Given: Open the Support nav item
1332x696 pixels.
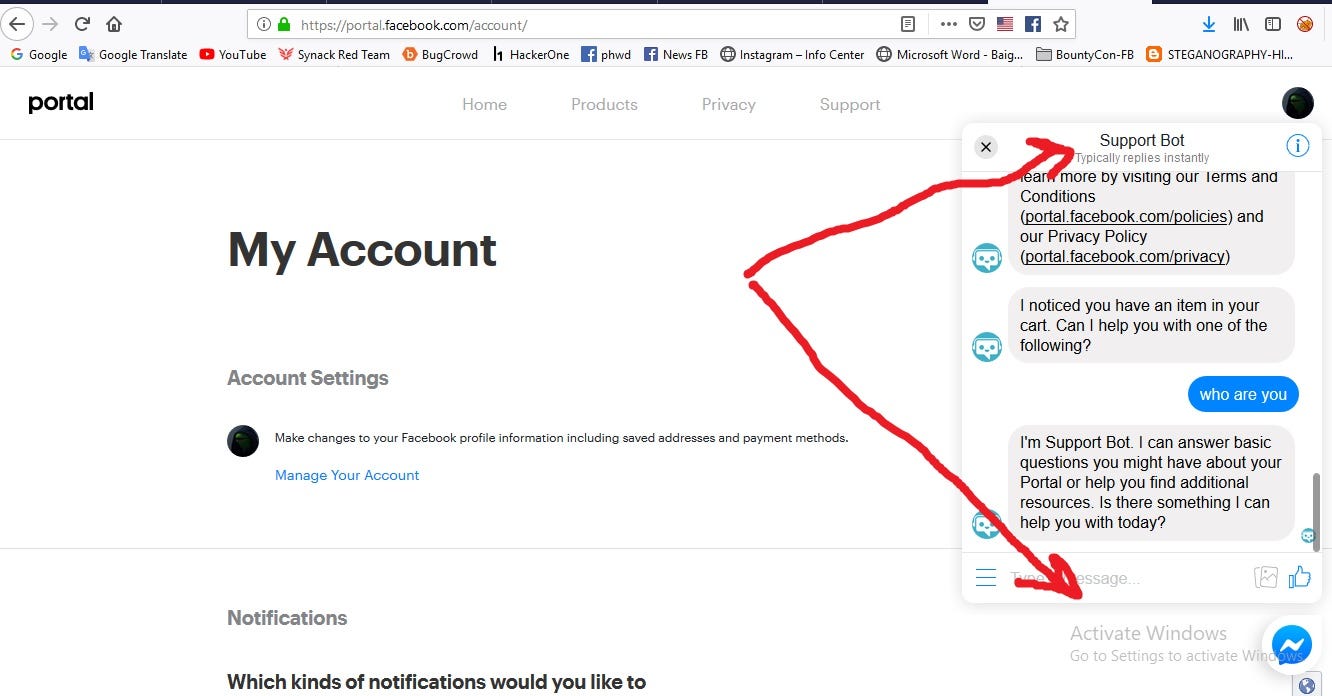Looking at the screenshot, I should tap(850, 104).
